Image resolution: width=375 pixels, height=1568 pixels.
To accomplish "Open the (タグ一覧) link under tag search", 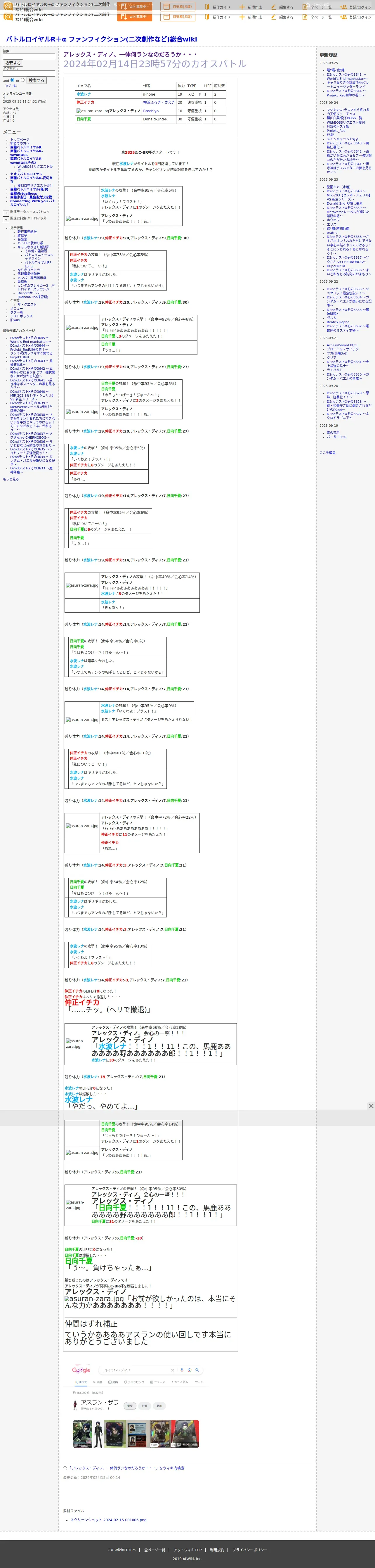I will pos(10,86).
